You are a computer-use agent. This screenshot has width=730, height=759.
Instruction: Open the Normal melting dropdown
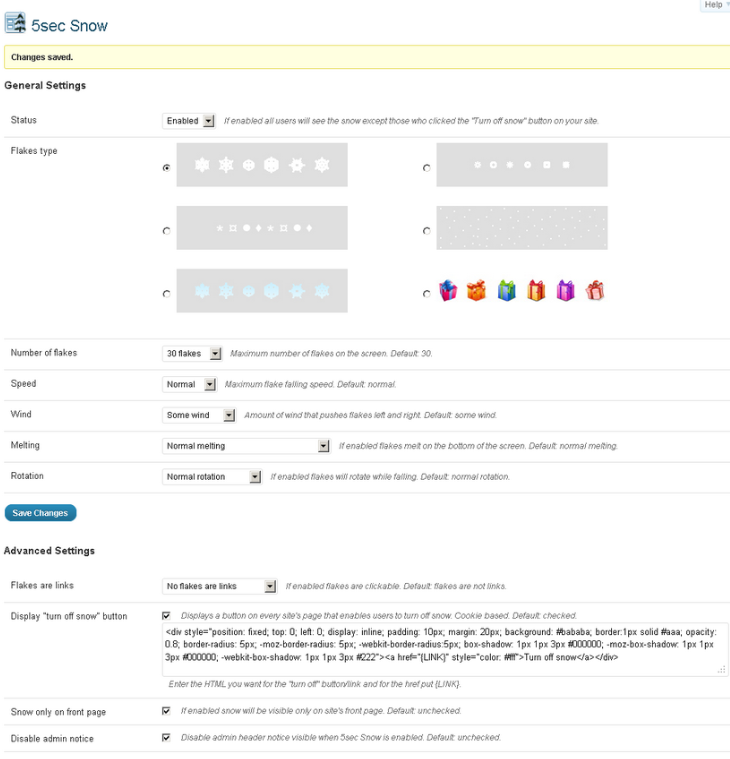click(x=246, y=446)
